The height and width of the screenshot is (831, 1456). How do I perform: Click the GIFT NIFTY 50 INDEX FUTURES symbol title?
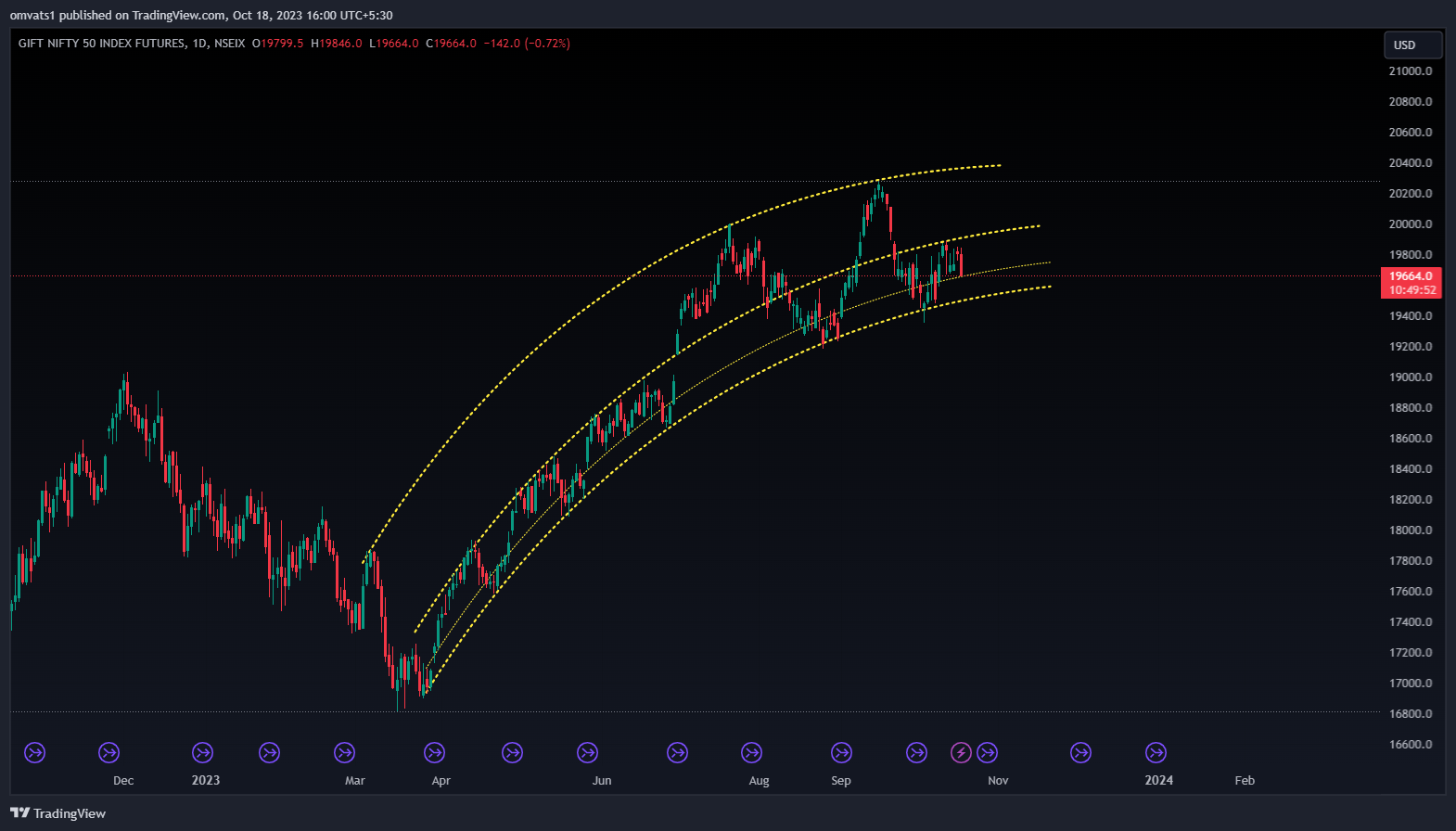point(102,44)
